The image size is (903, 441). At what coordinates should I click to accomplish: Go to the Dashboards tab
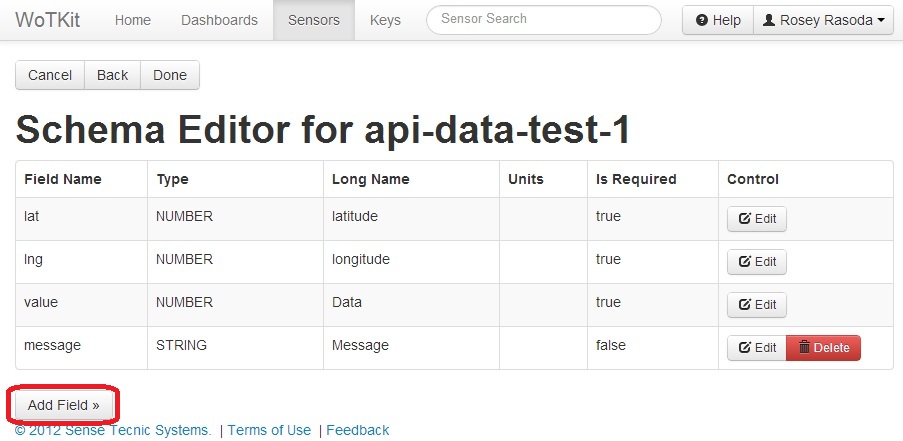[219, 20]
